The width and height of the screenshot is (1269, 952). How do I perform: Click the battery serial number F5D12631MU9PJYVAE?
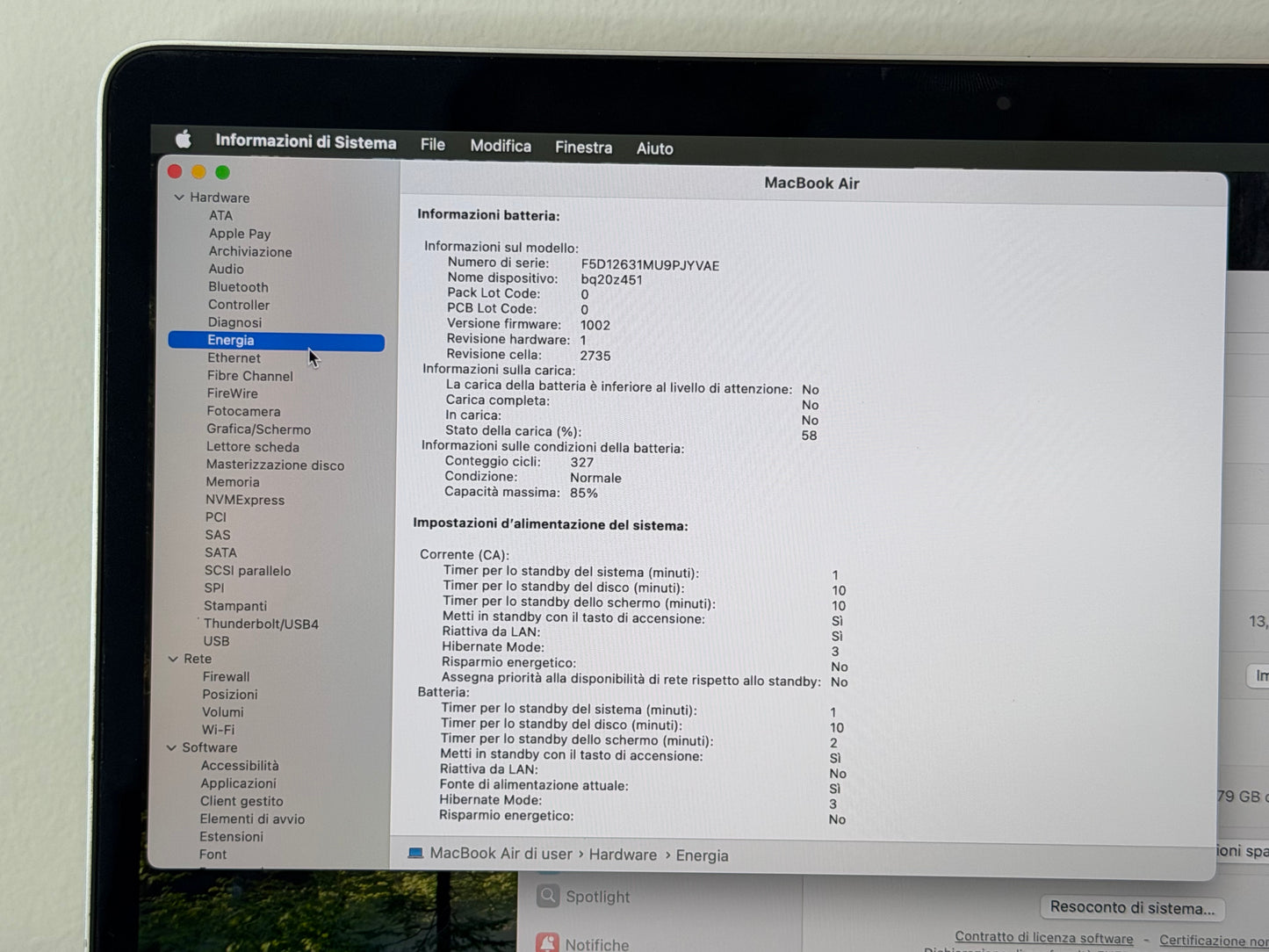pos(650,265)
